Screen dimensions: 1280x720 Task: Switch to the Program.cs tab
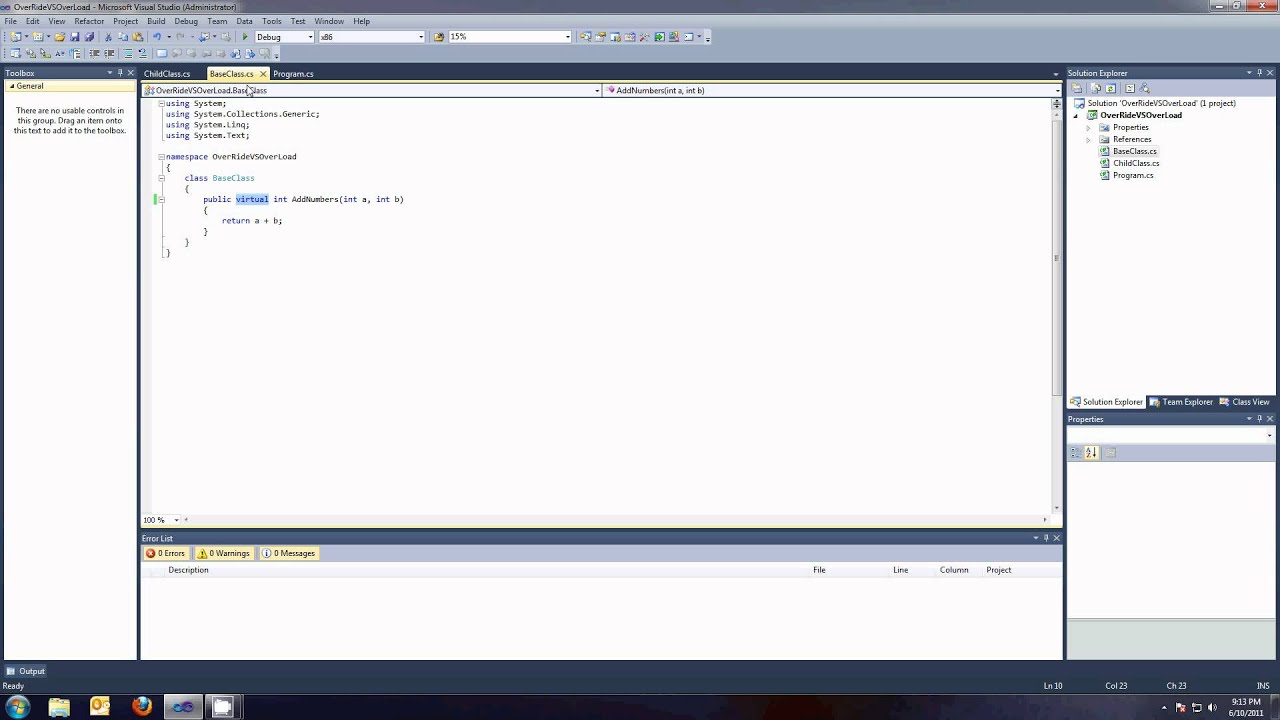tap(293, 74)
